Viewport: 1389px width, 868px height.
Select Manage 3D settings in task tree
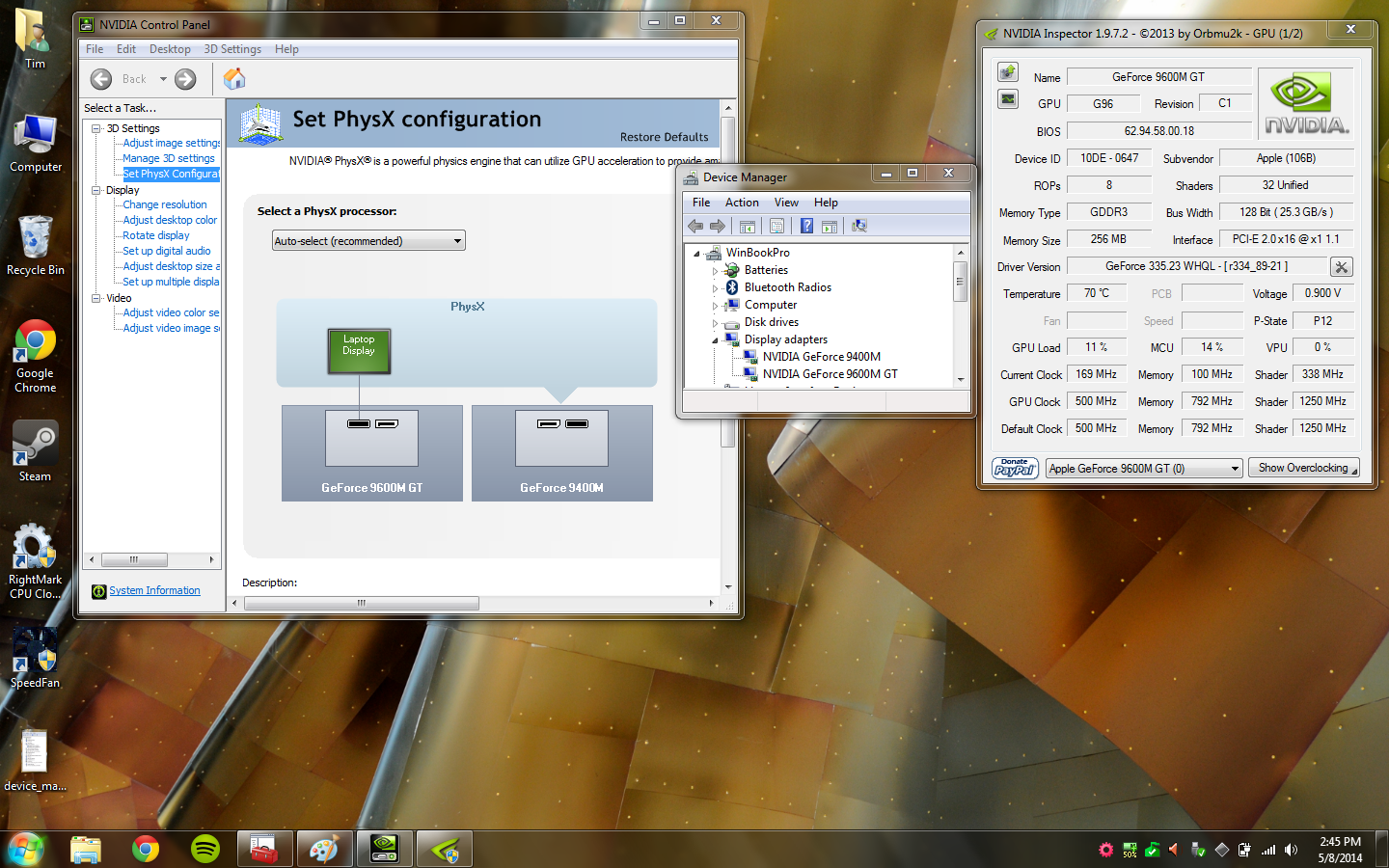(x=169, y=158)
